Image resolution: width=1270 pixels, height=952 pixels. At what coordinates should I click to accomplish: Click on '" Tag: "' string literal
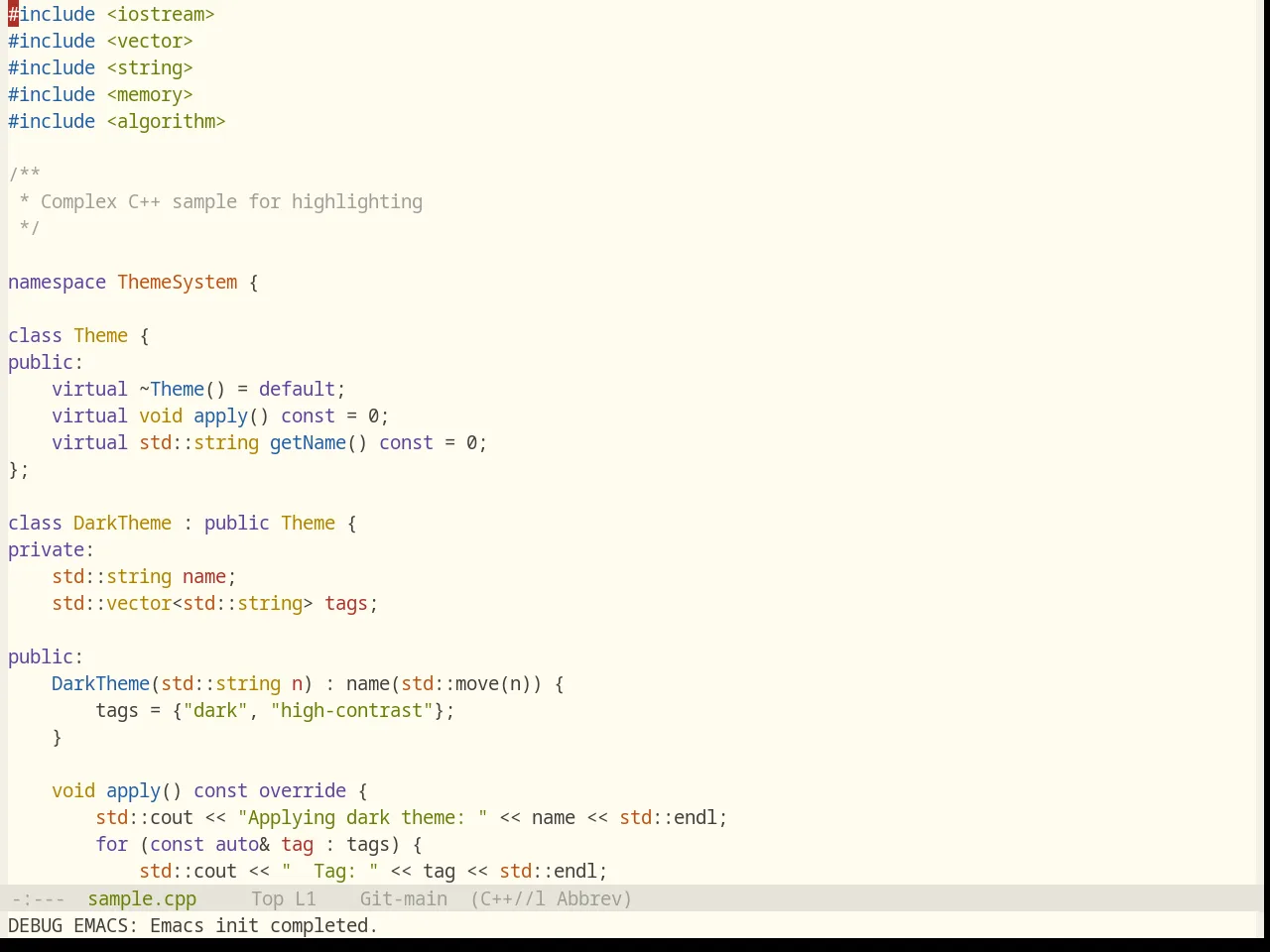329,872
